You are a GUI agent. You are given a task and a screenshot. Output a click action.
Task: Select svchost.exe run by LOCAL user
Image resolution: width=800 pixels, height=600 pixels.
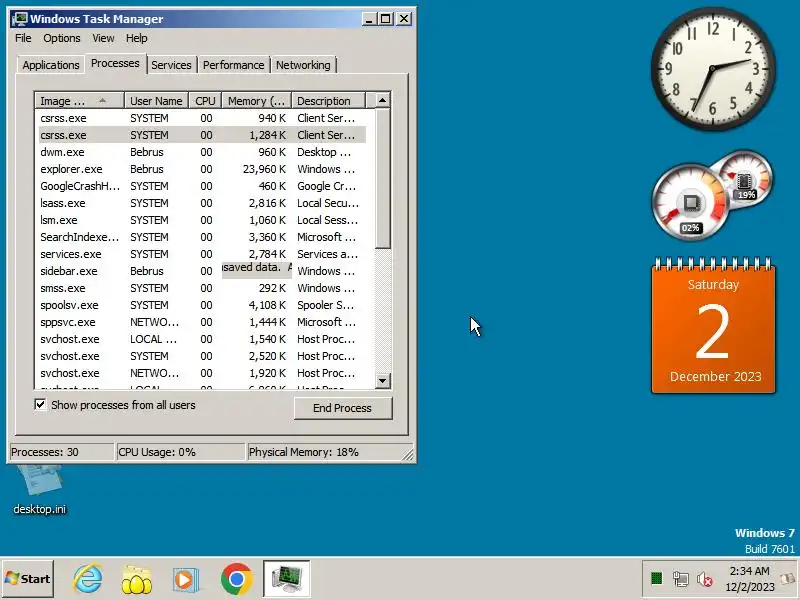[201, 339]
